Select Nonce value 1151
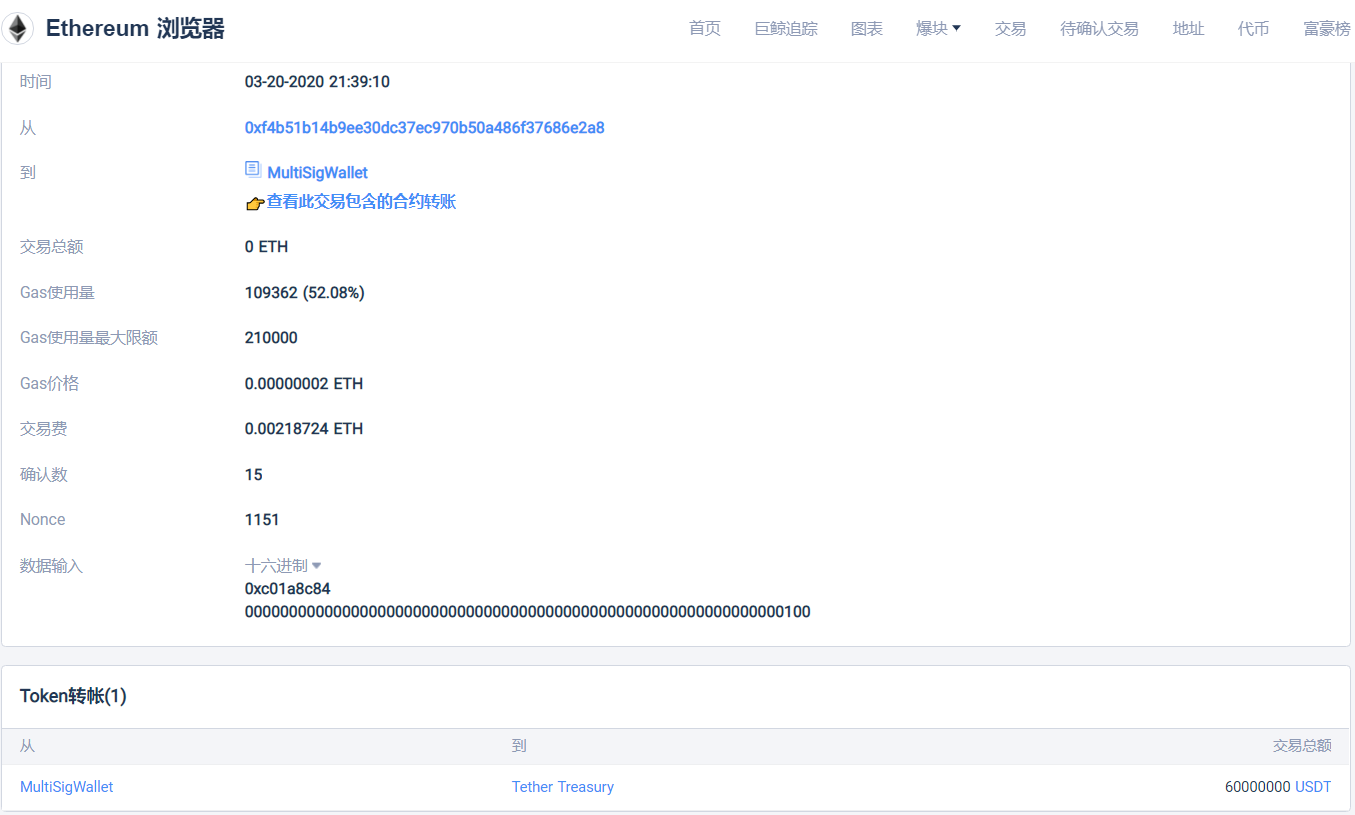The width and height of the screenshot is (1355, 815). [x=262, y=520]
